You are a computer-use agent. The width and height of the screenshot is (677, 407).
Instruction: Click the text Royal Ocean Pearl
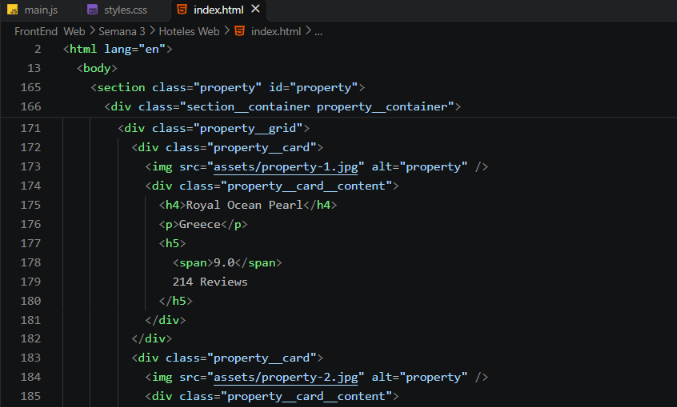[244, 205]
